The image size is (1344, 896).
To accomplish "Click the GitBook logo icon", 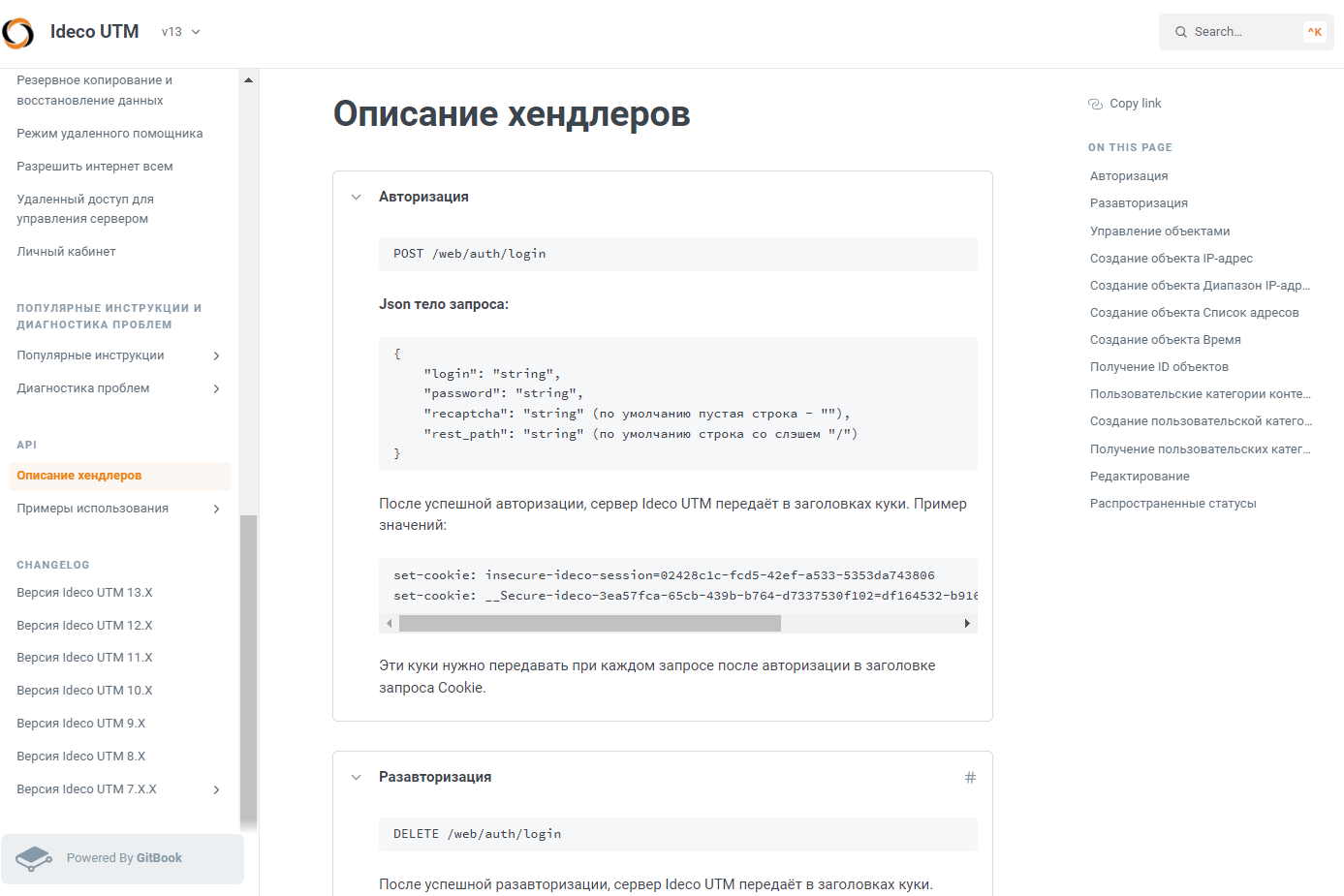I will click(34, 858).
